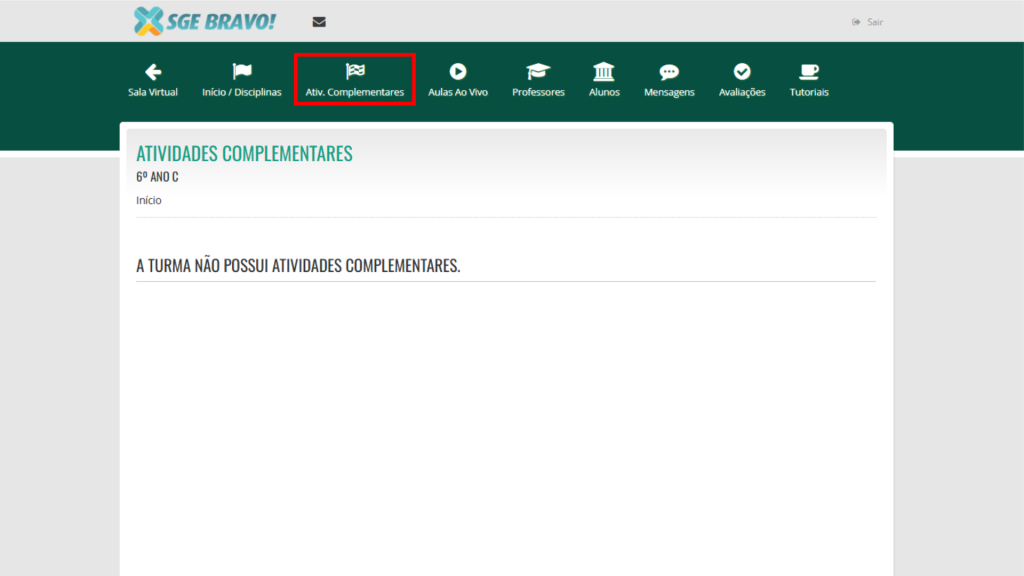Open the envelope mail icon in header

tap(319, 22)
